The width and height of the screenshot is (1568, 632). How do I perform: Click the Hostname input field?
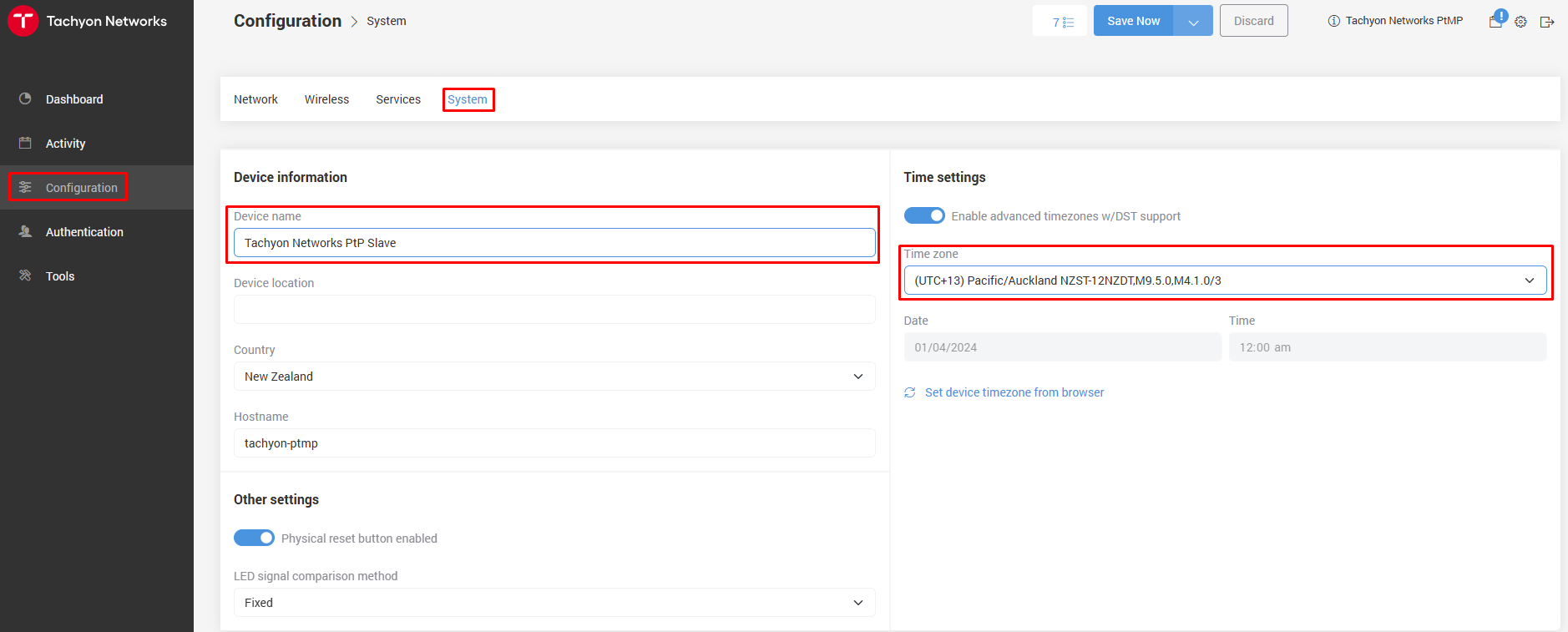pyautogui.click(x=554, y=443)
